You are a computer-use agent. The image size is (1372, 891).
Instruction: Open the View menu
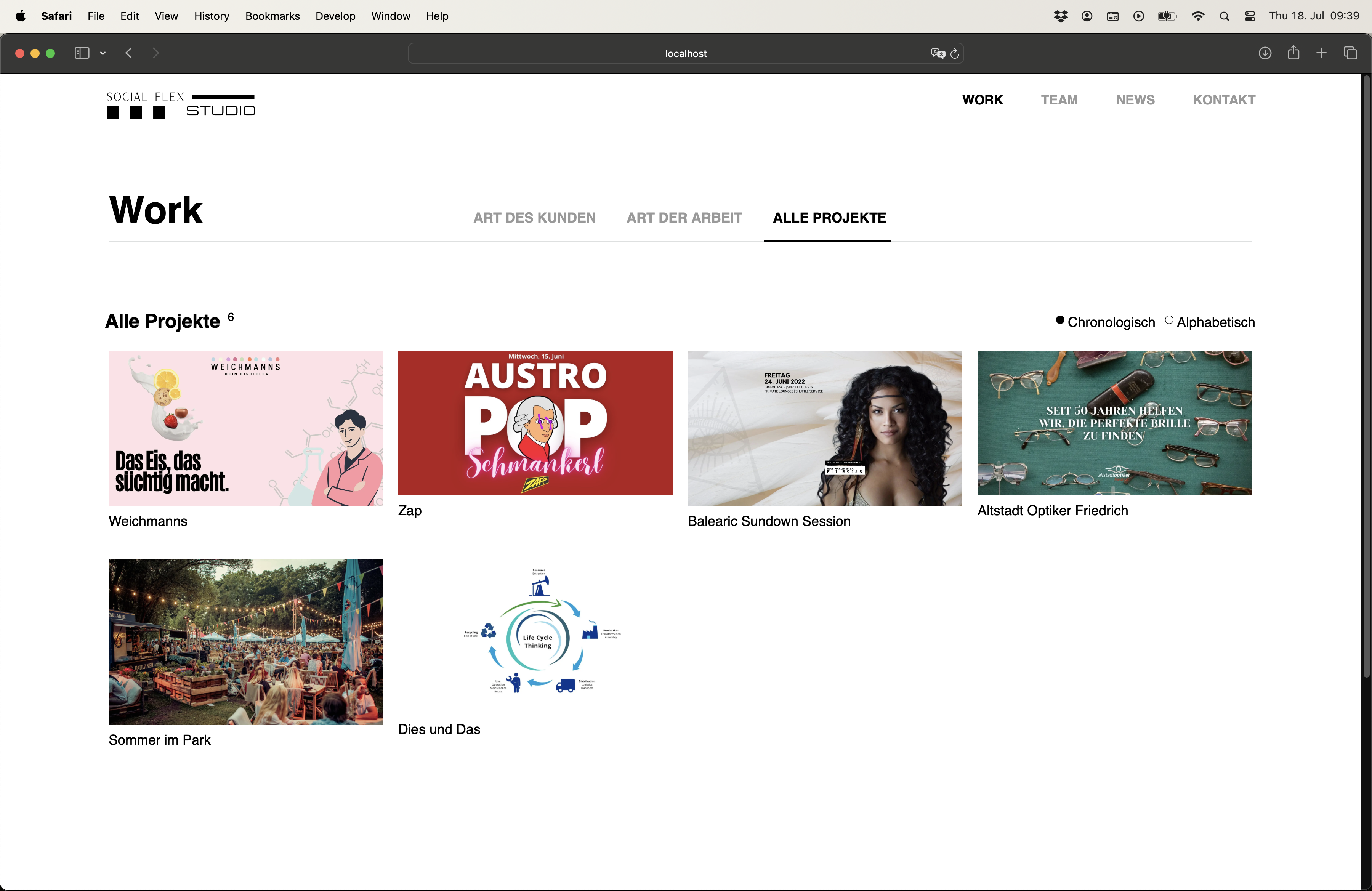pos(166,16)
